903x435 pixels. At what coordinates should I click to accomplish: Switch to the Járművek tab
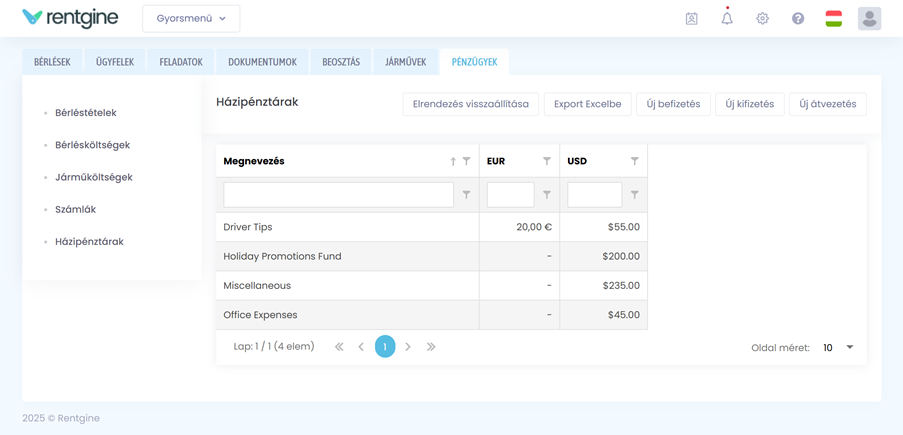tap(406, 62)
